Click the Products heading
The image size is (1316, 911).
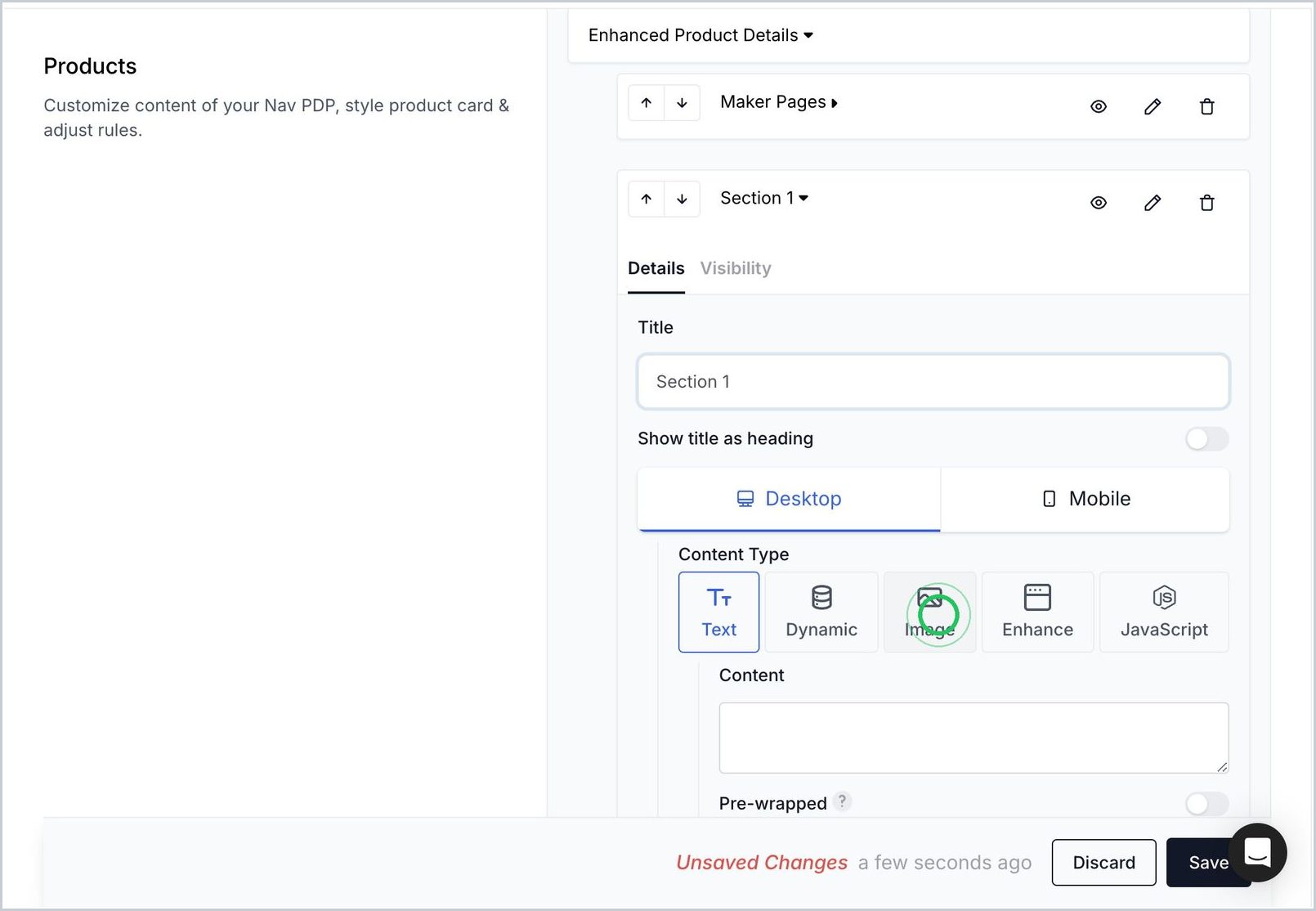90,66
